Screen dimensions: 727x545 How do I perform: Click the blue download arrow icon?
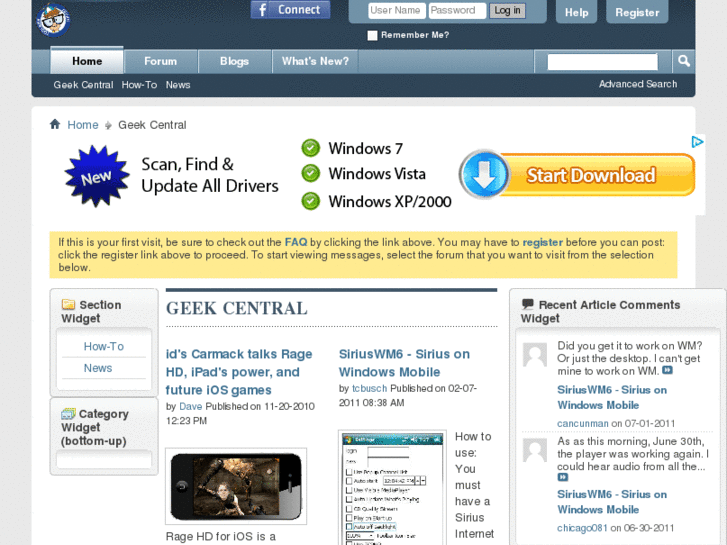pyautogui.click(x=484, y=175)
